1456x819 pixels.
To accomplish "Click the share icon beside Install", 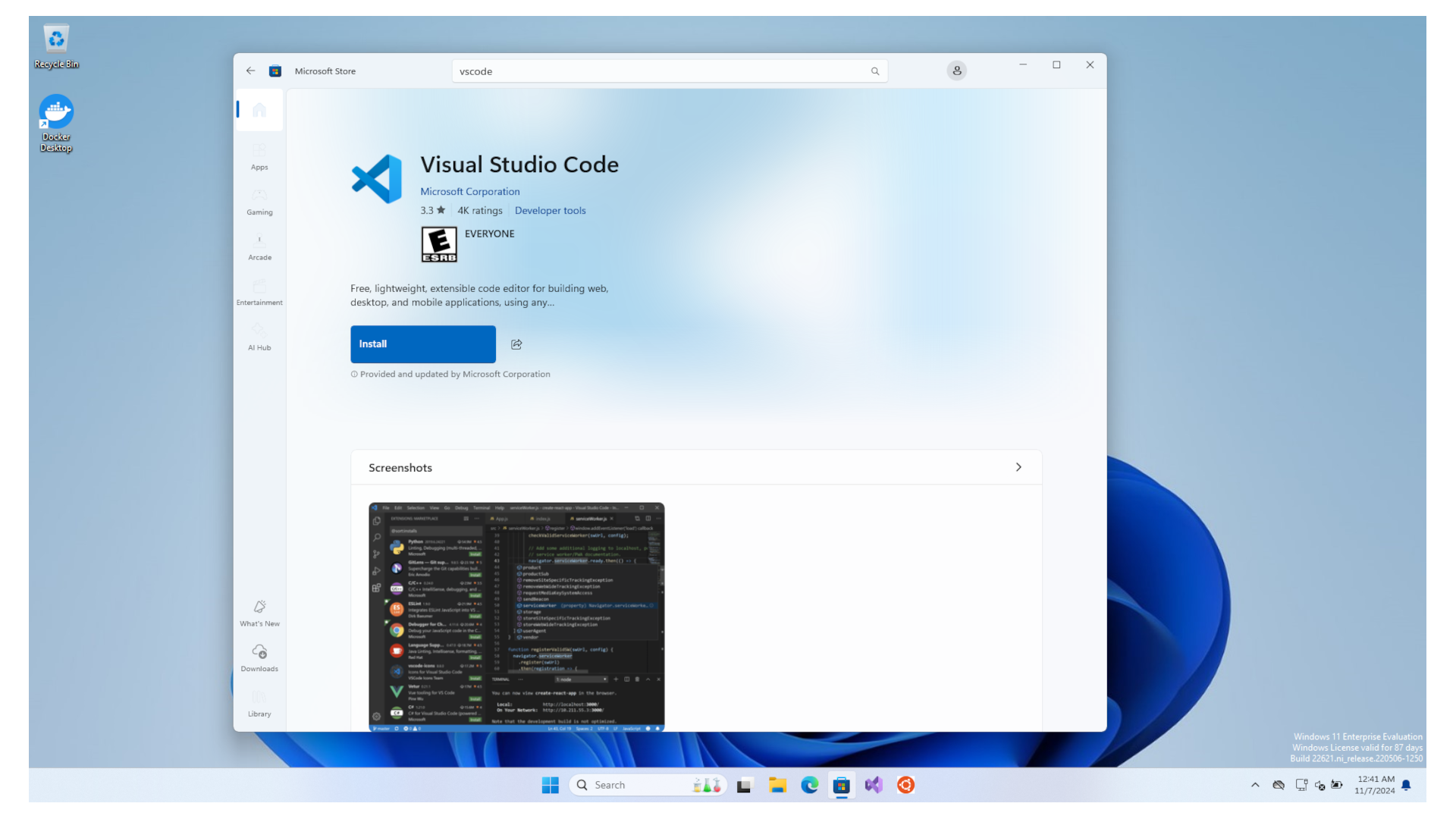I will pyautogui.click(x=516, y=344).
